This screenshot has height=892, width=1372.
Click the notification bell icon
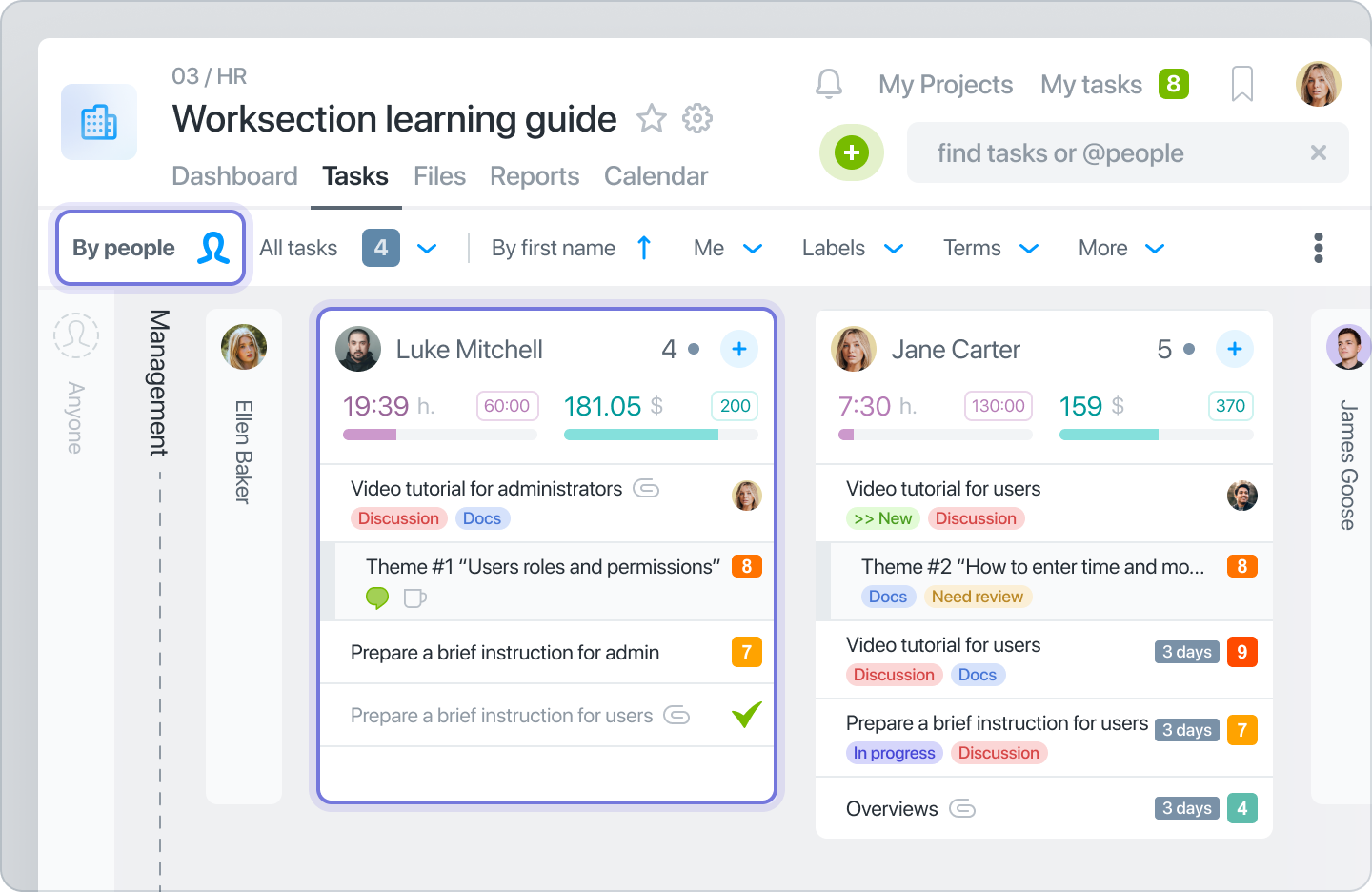click(x=829, y=85)
